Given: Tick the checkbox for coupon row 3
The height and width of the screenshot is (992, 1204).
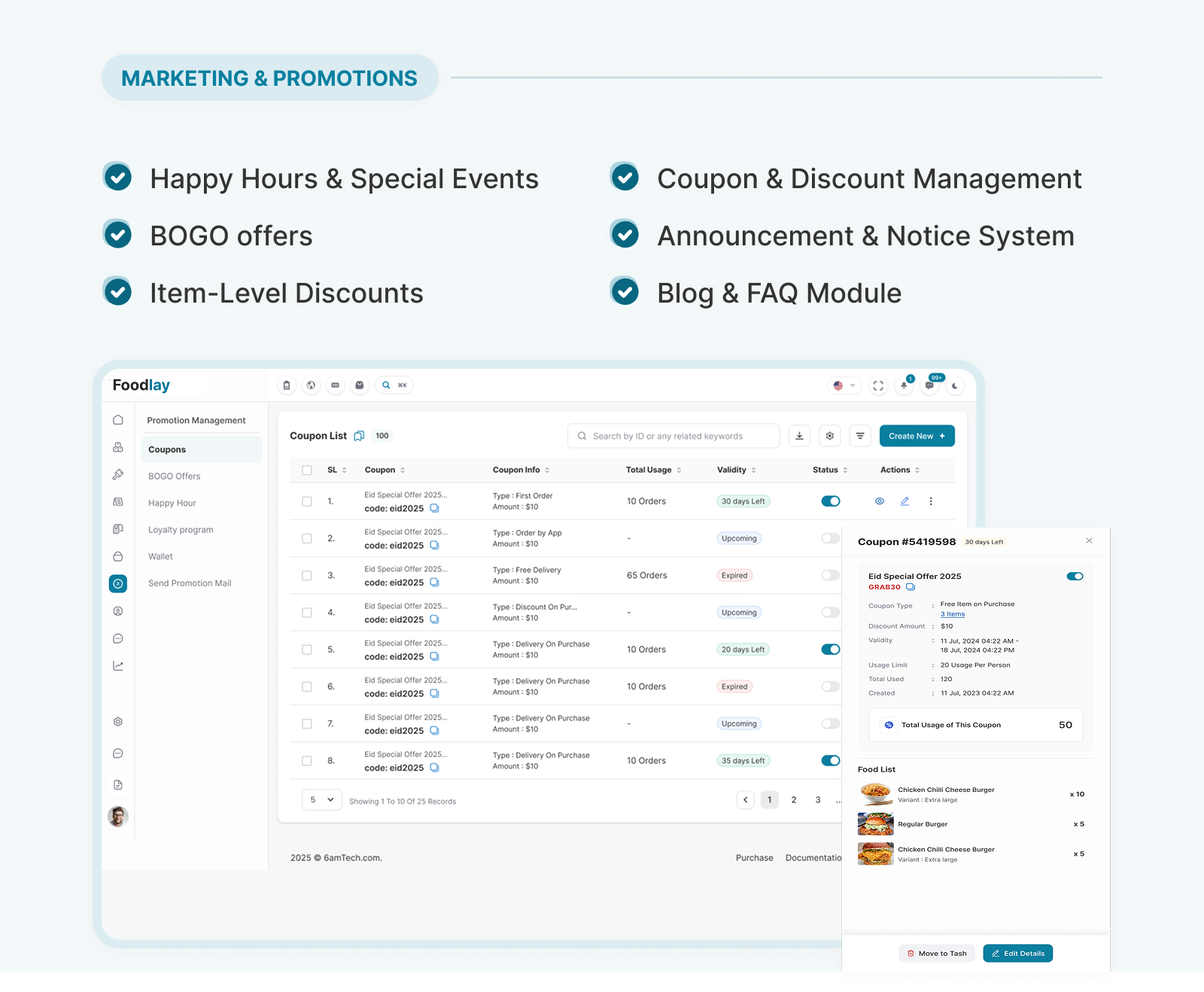Looking at the screenshot, I should (x=307, y=576).
